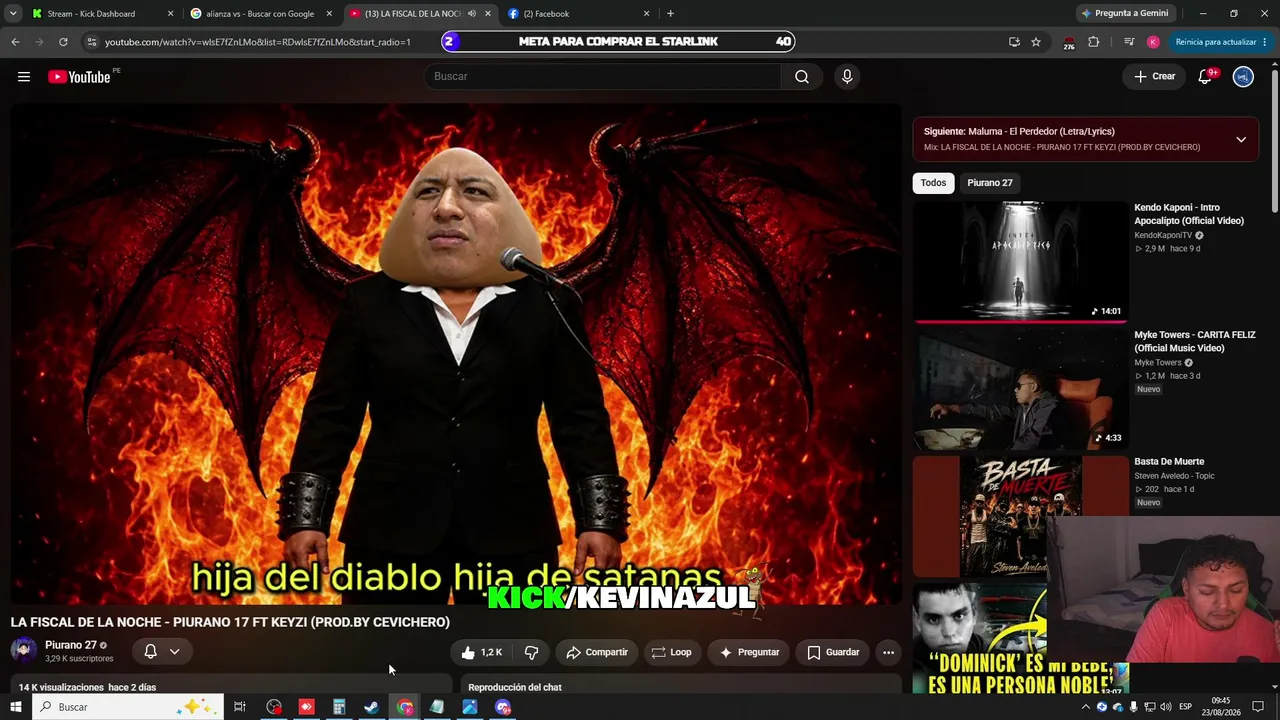Click the browser address bar URL

click(258, 42)
